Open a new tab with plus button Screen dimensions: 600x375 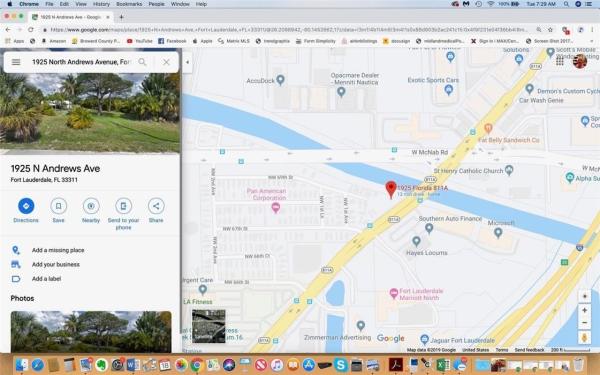121,17
